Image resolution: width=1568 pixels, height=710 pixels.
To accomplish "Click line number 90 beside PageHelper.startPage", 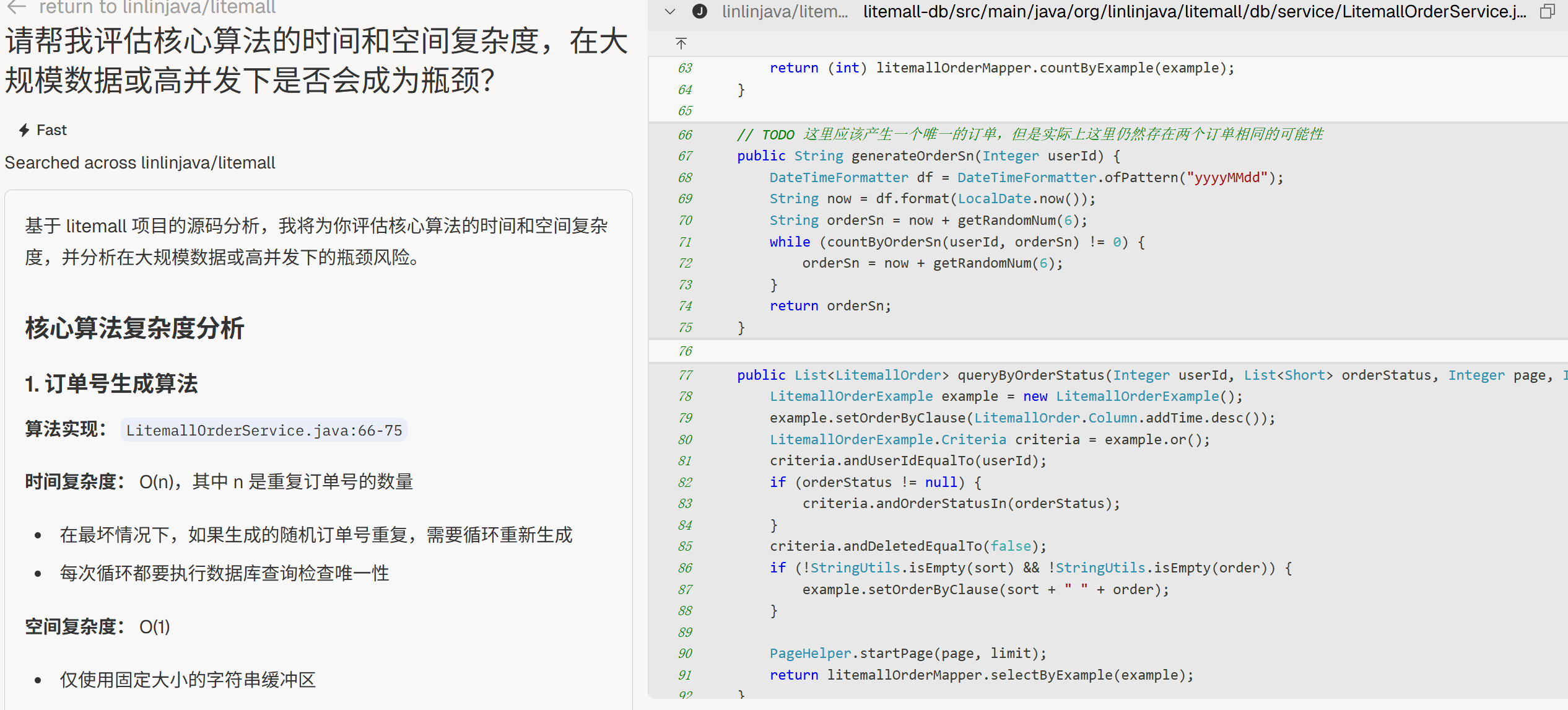I will [684, 654].
